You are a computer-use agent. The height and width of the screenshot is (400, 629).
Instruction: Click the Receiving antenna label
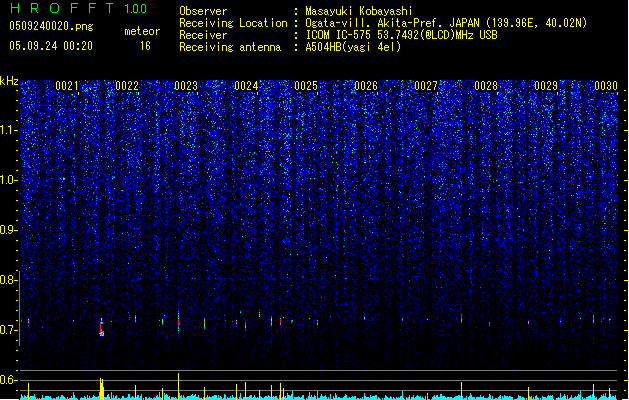(230, 47)
